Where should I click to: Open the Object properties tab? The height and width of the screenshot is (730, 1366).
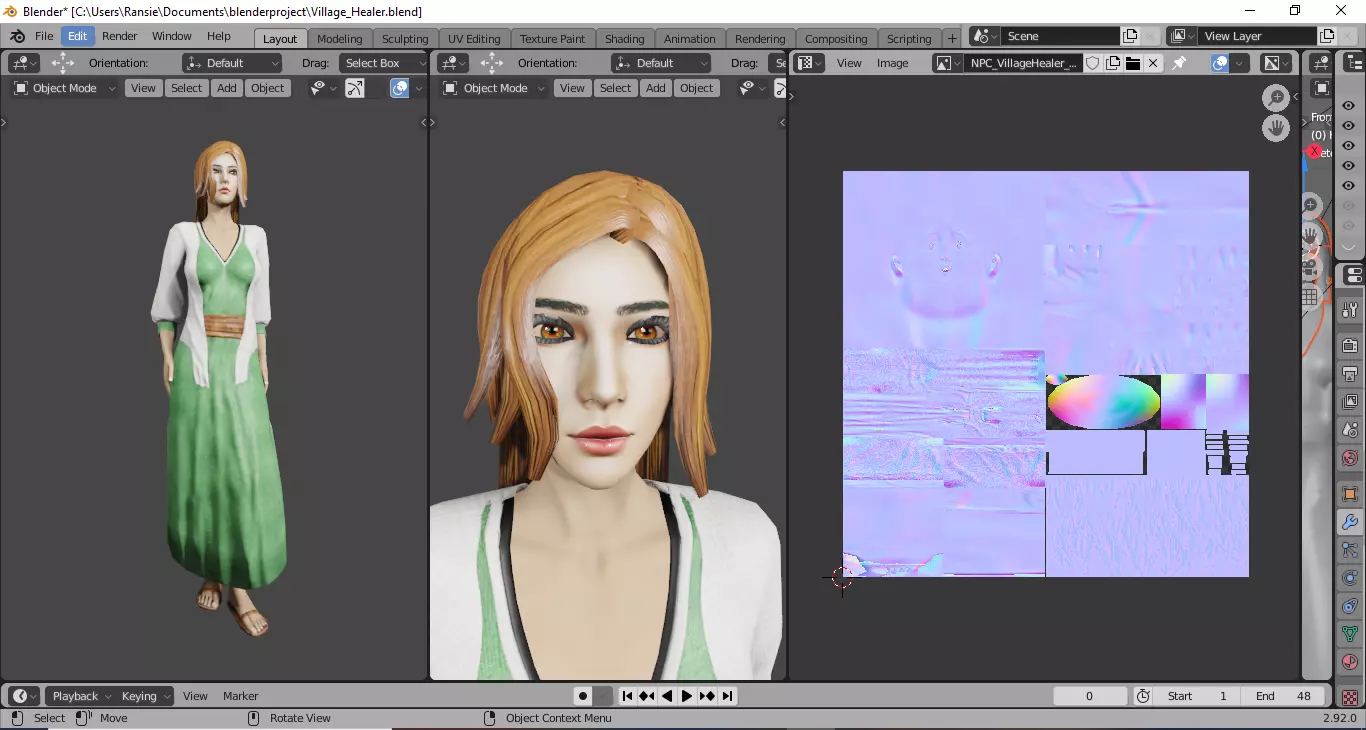tap(1350, 494)
